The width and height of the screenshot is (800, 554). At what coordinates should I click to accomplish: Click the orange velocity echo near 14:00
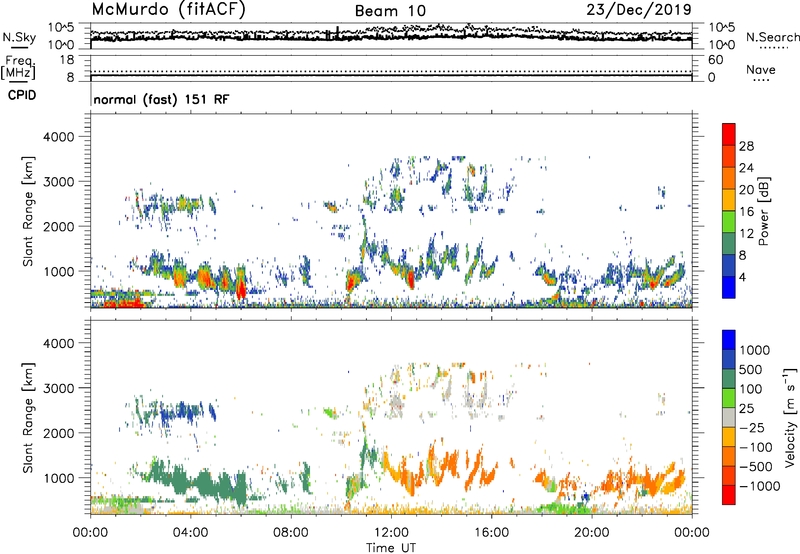449,465
